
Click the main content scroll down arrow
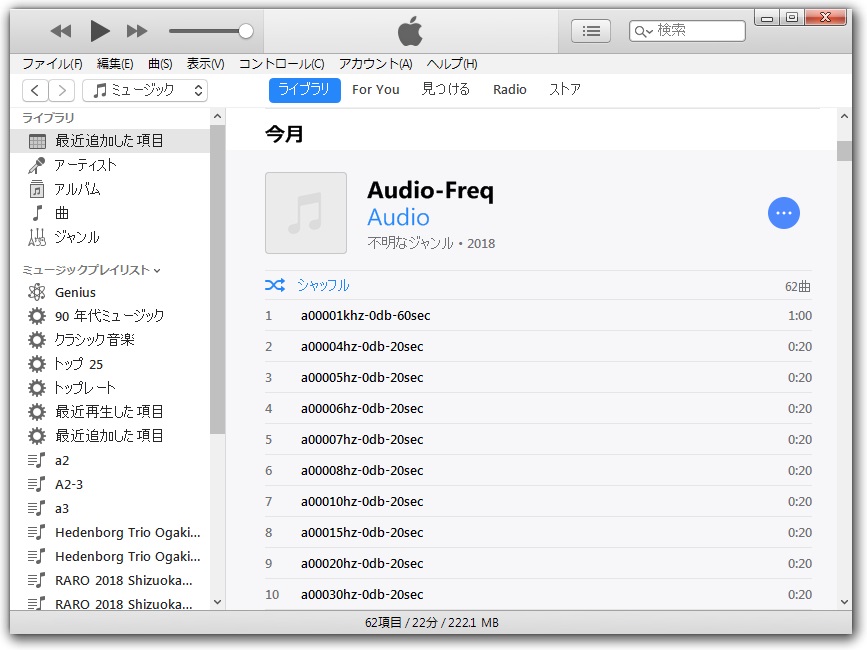(x=844, y=602)
